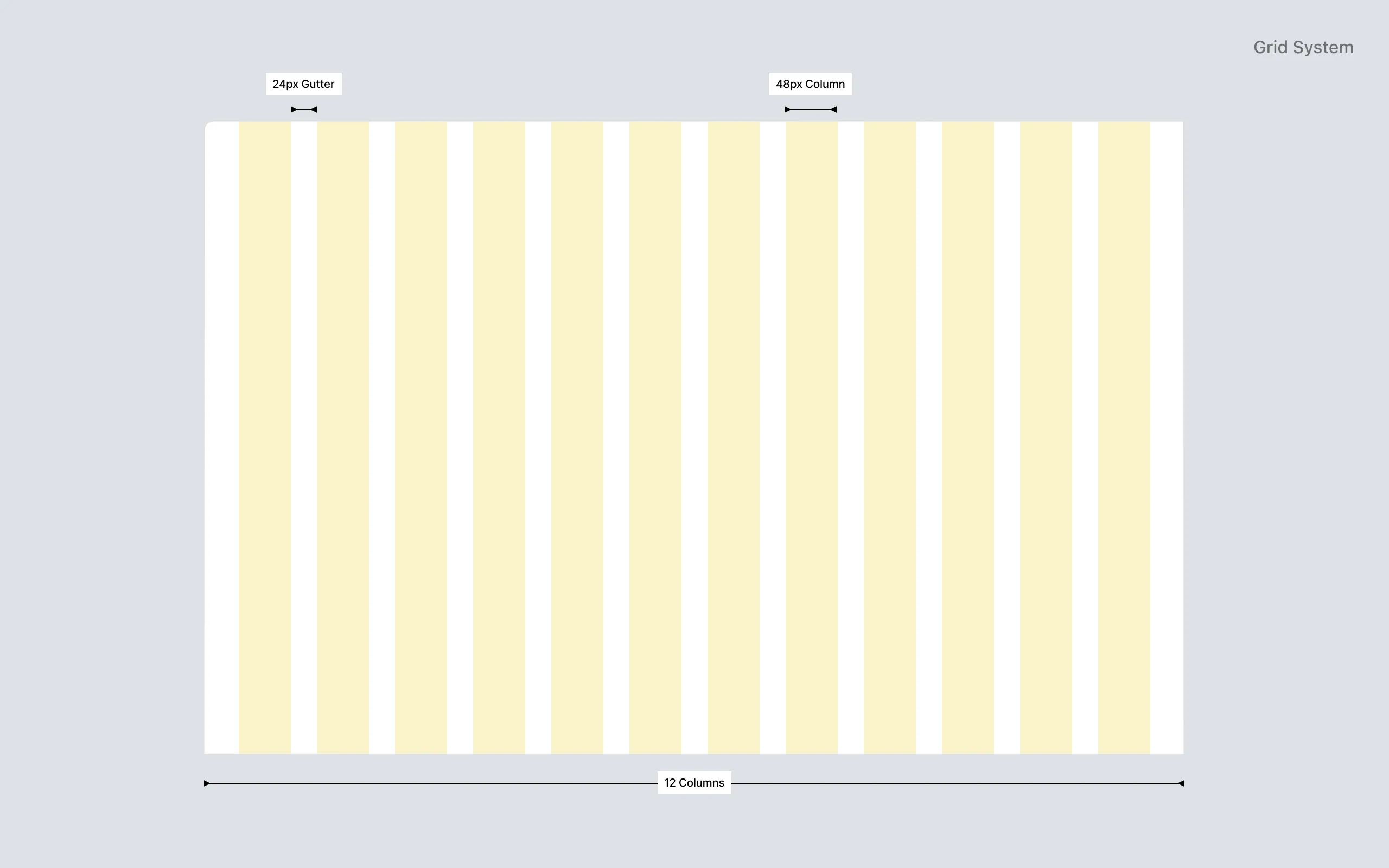The height and width of the screenshot is (868, 1389).
Task: Select the second yellow column stripe
Action: tap(343, 436)
